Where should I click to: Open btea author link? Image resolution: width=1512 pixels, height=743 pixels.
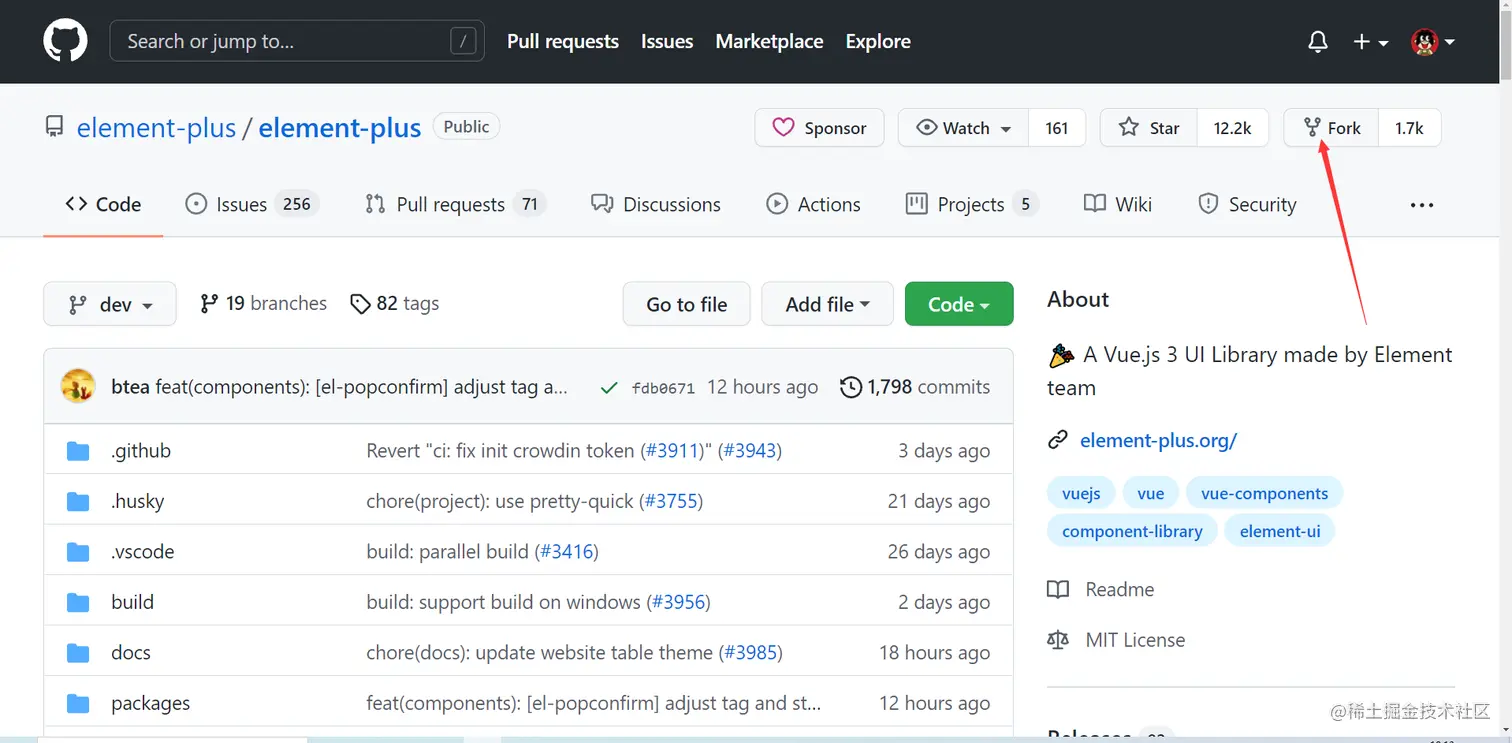[130, 387]
